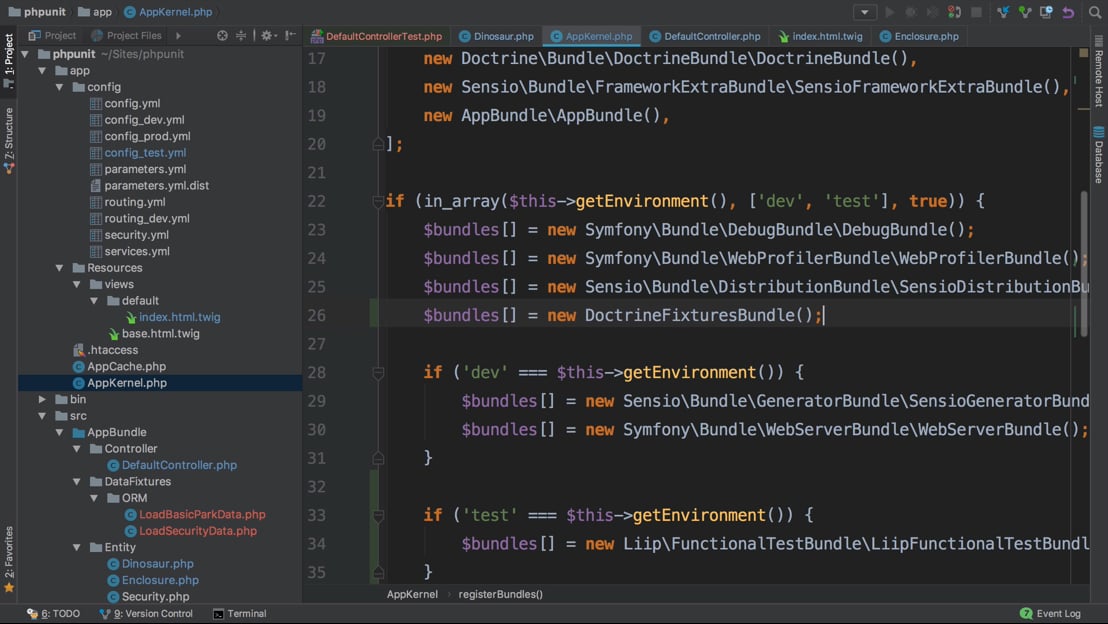Click the Run with Coverage icon
The image size is (1108, 624).
932,12
